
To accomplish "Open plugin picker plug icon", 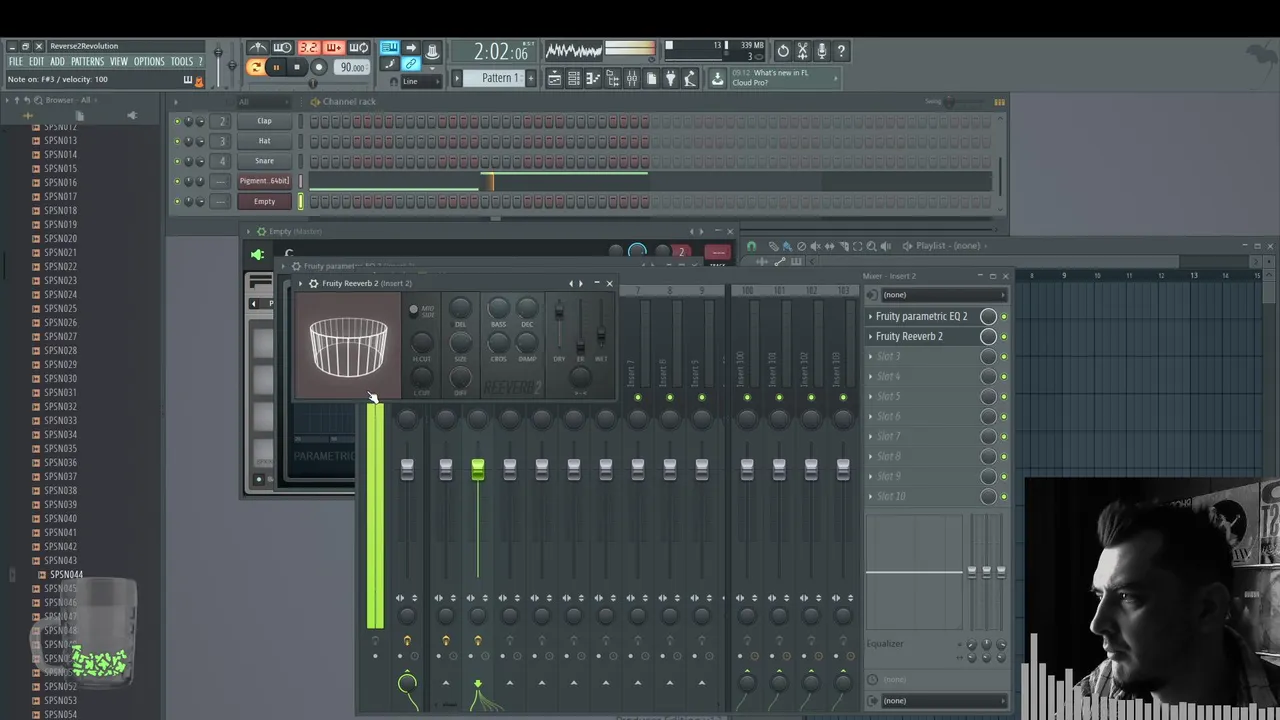I will 670,78.
